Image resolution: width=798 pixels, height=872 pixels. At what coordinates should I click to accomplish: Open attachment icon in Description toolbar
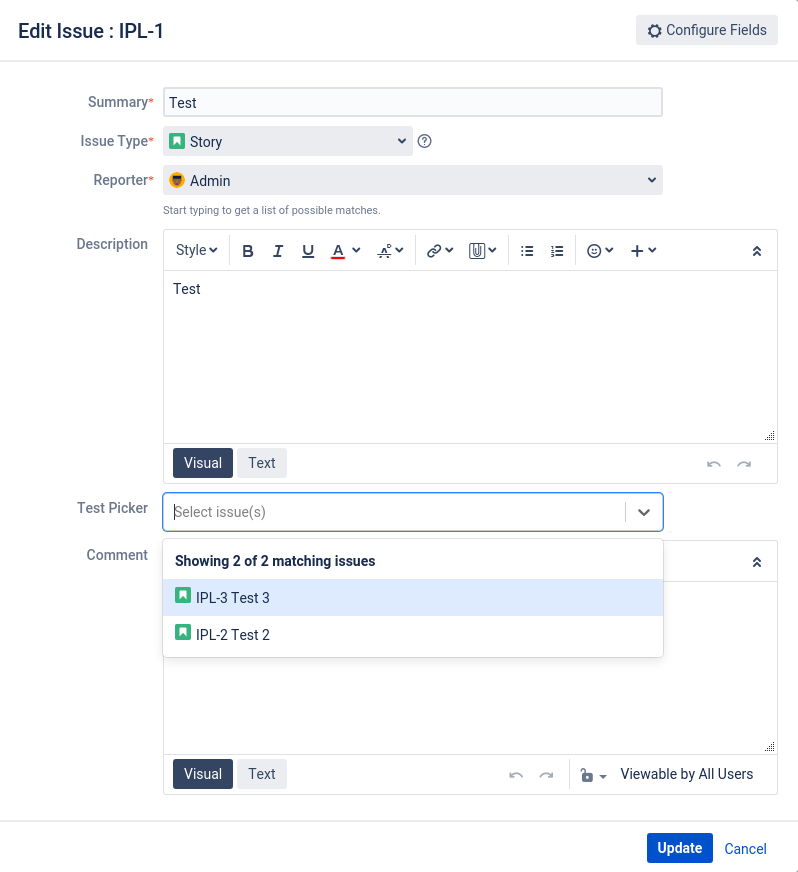tap(477, 251)
